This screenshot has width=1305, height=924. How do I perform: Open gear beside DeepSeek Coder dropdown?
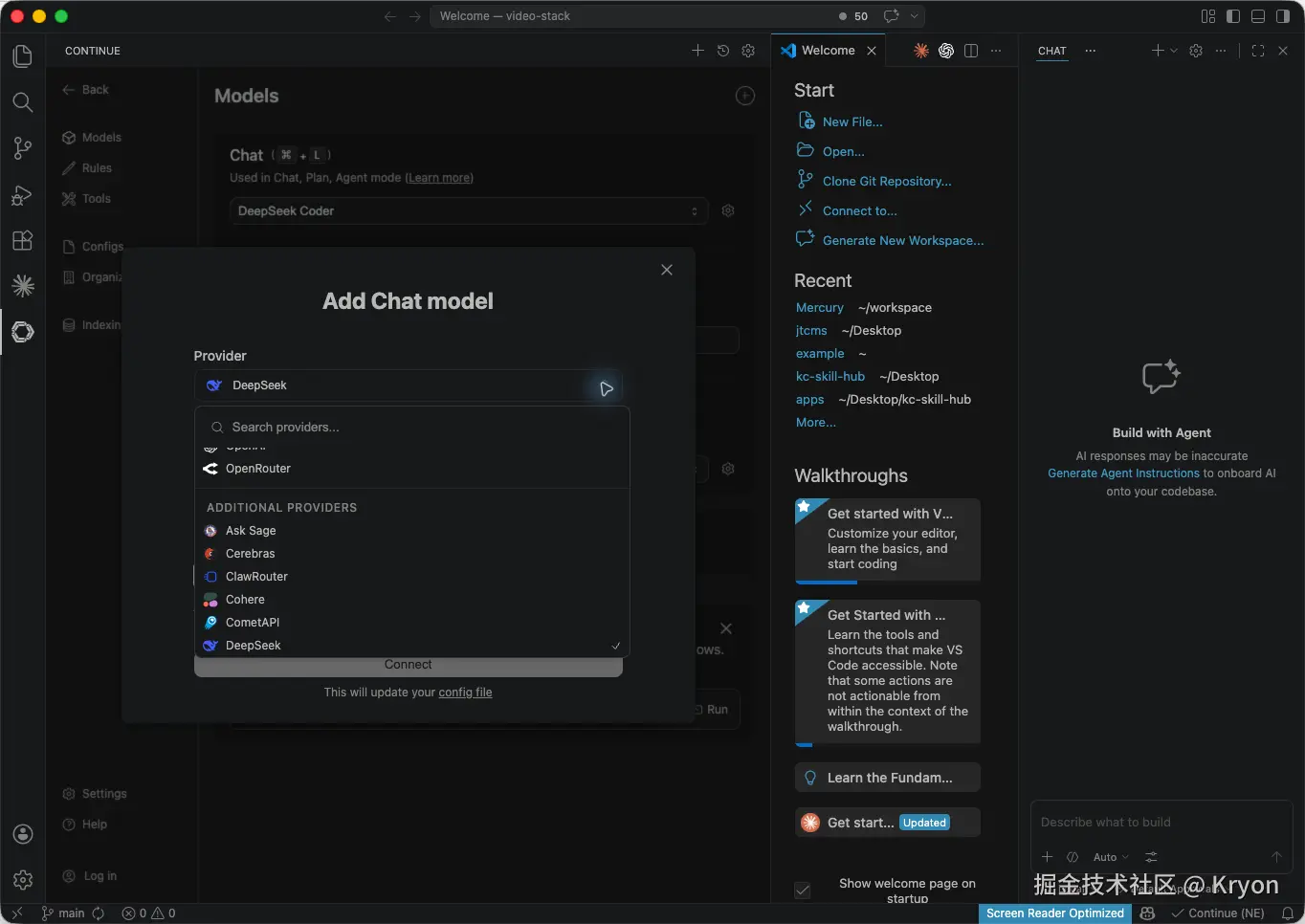tap(728, 210)
